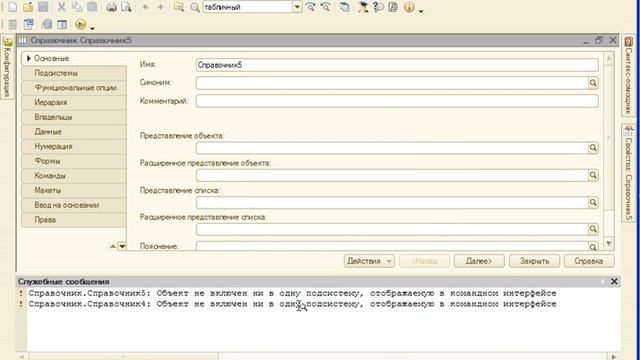
Task: Switch to the Макеты section
Action: pos(74,191)
